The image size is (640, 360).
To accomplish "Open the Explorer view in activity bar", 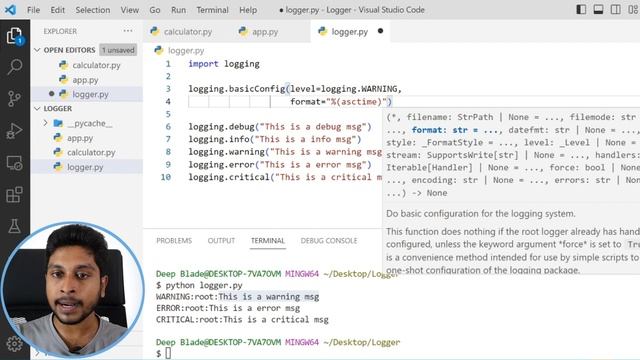I will click(x=15, y=36).
